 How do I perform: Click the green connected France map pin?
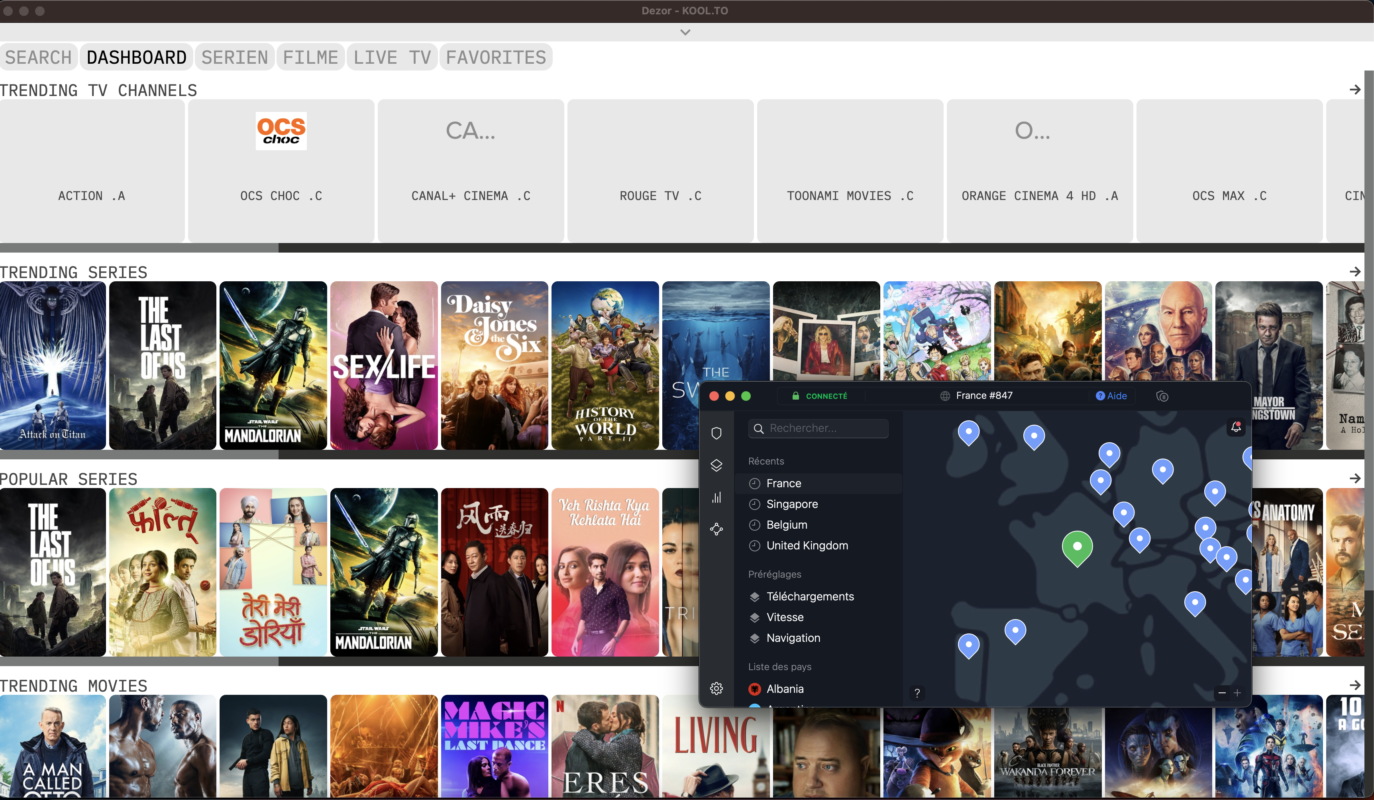click(1077, 547)
